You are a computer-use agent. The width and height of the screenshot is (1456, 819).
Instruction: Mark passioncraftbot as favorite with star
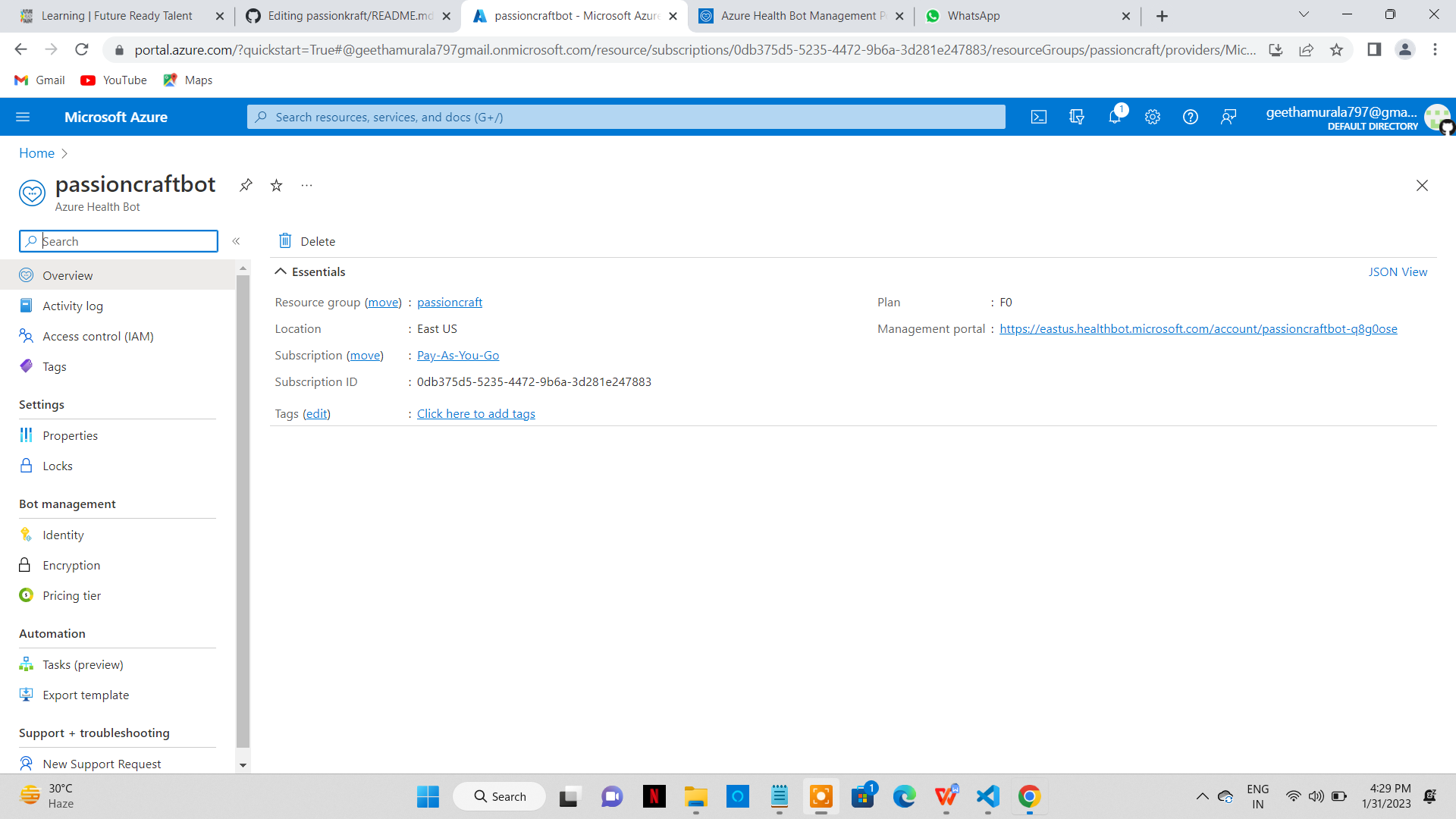pos(276,185)
